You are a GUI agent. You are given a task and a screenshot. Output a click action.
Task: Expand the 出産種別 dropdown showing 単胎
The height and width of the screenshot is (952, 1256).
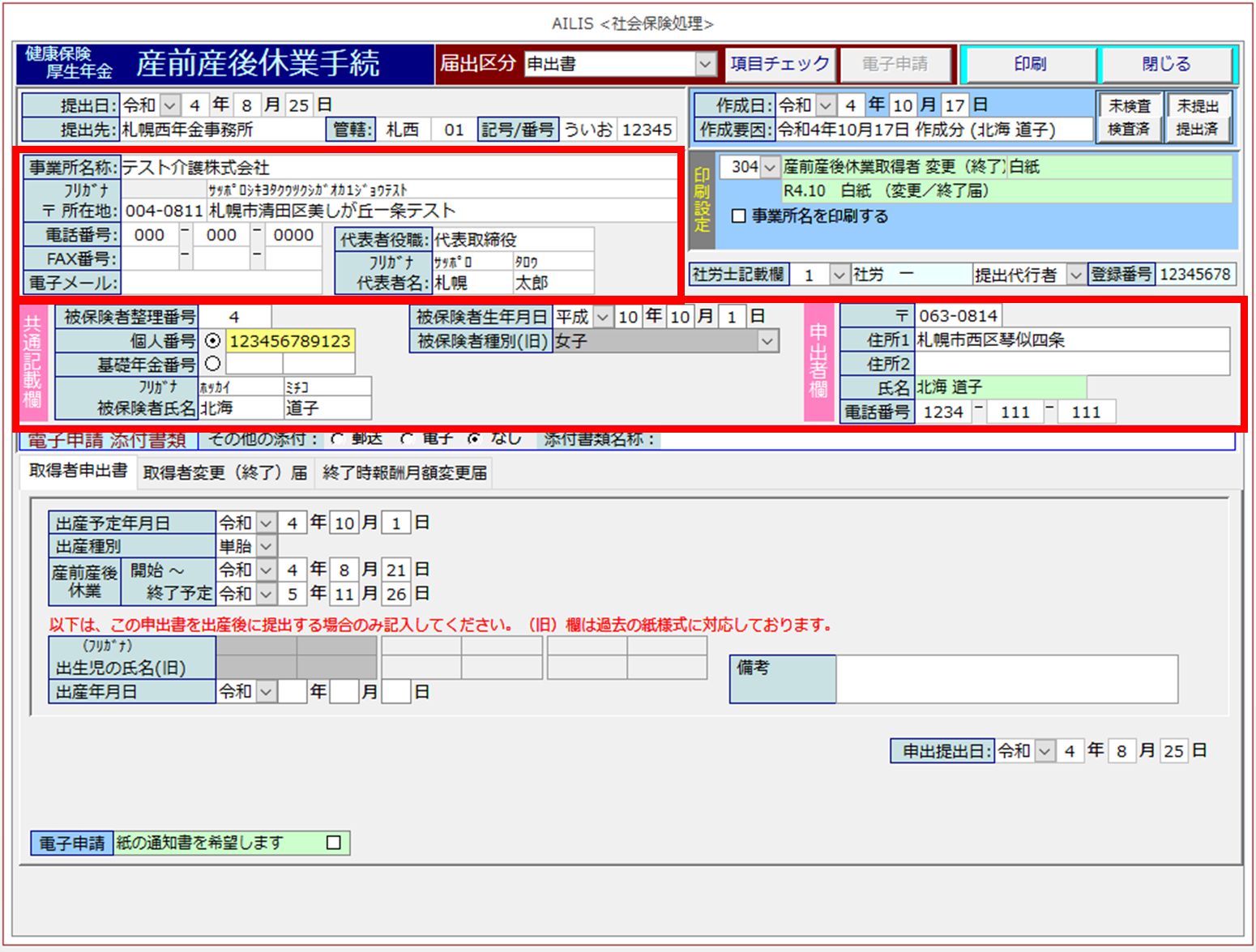[267, 547]
